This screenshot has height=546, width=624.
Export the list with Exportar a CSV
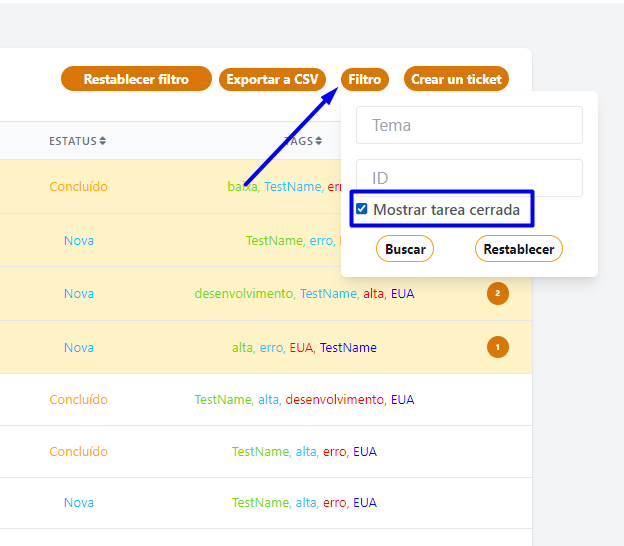[x=272, y=79]
